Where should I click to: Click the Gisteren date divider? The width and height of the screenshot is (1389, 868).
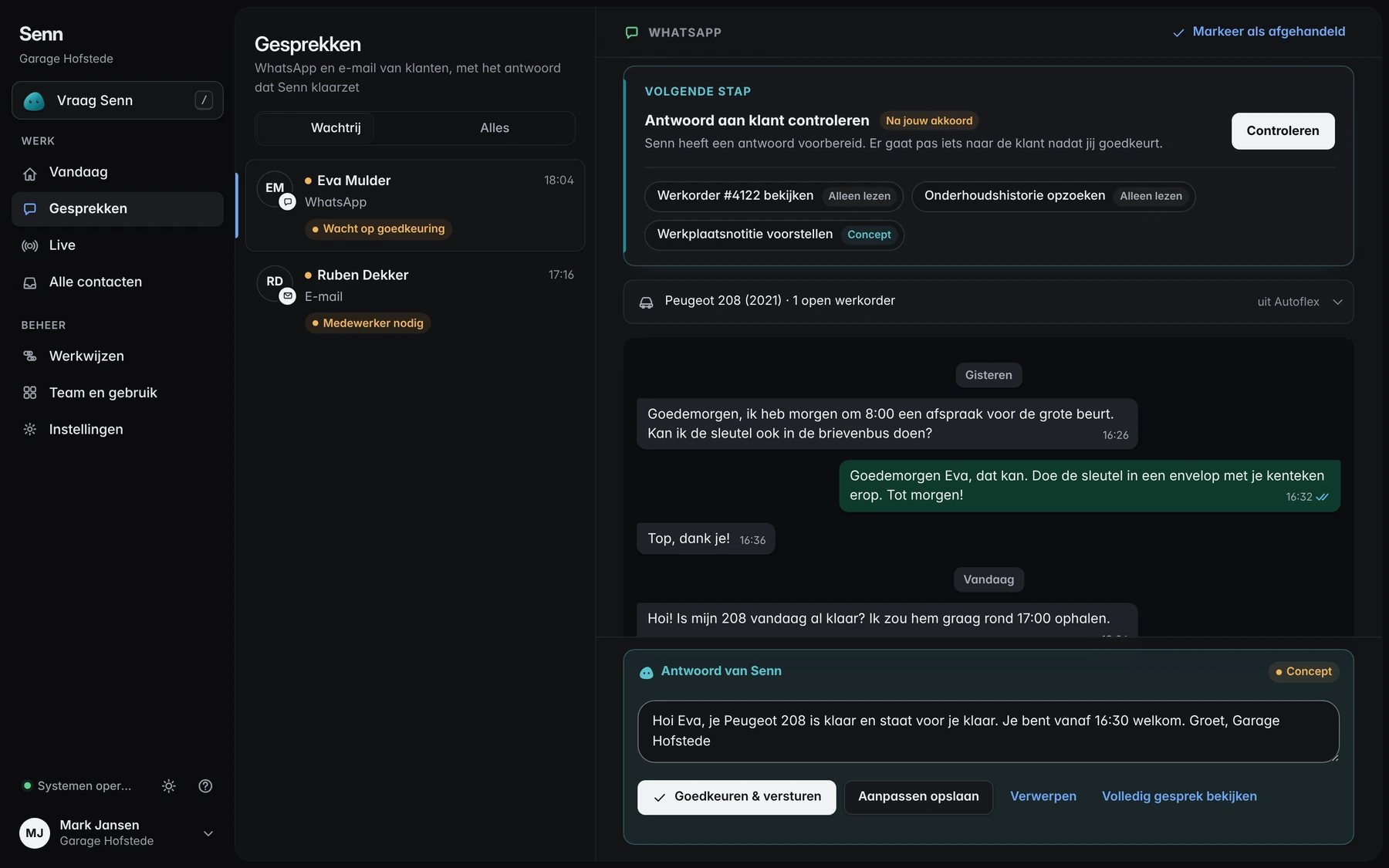(989, 375)
